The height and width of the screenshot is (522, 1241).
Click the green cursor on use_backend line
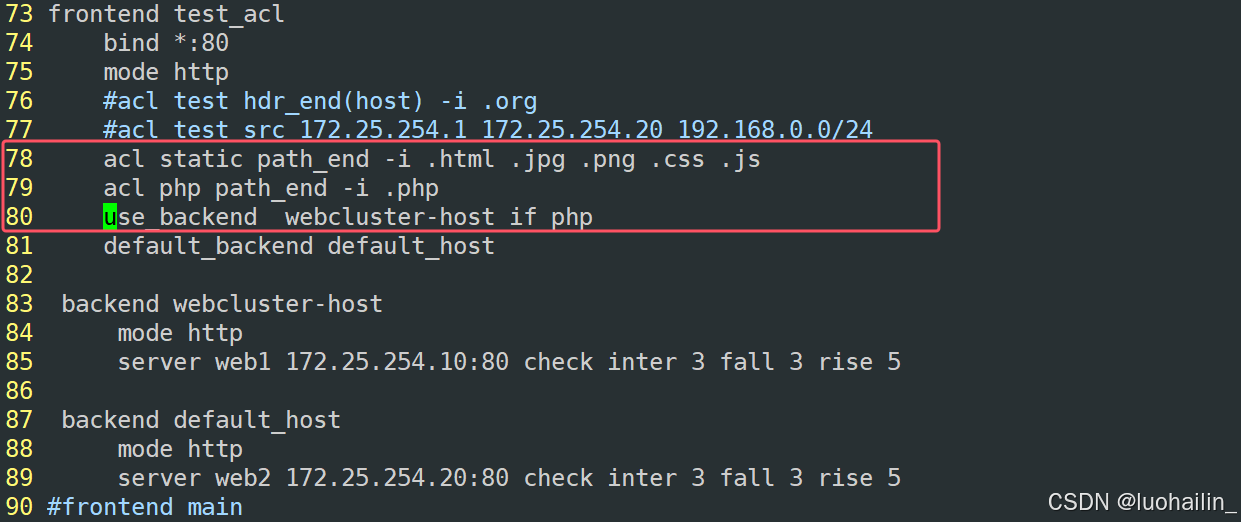(x=110, y=216)
